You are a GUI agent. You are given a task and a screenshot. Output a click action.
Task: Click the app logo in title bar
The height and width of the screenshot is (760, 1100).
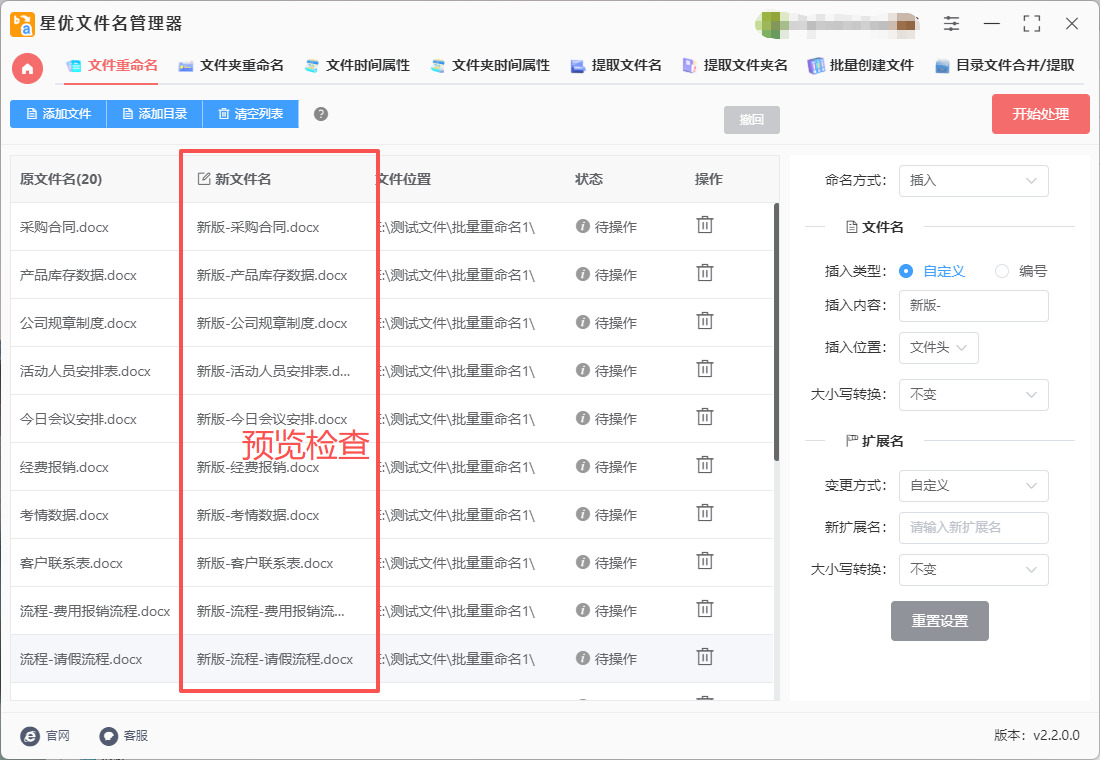pos(22,24)
